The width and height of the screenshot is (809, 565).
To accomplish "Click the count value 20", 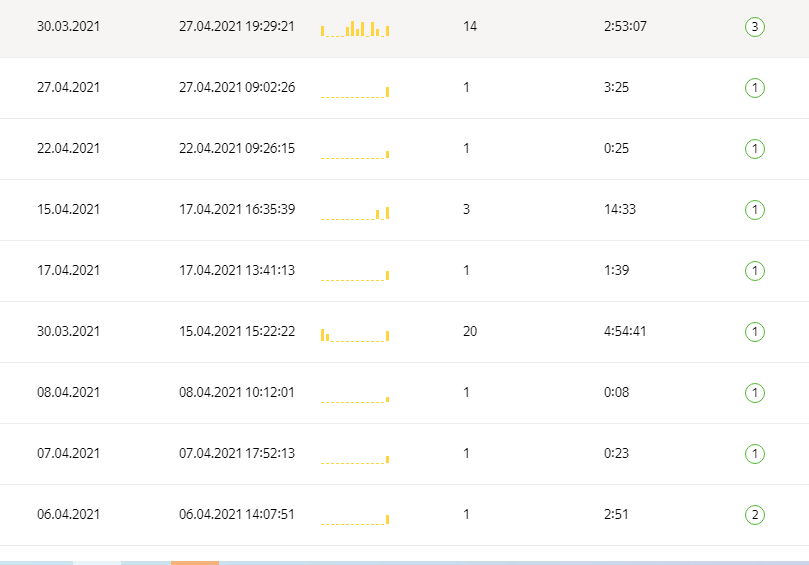I will [x=470, y=331].
